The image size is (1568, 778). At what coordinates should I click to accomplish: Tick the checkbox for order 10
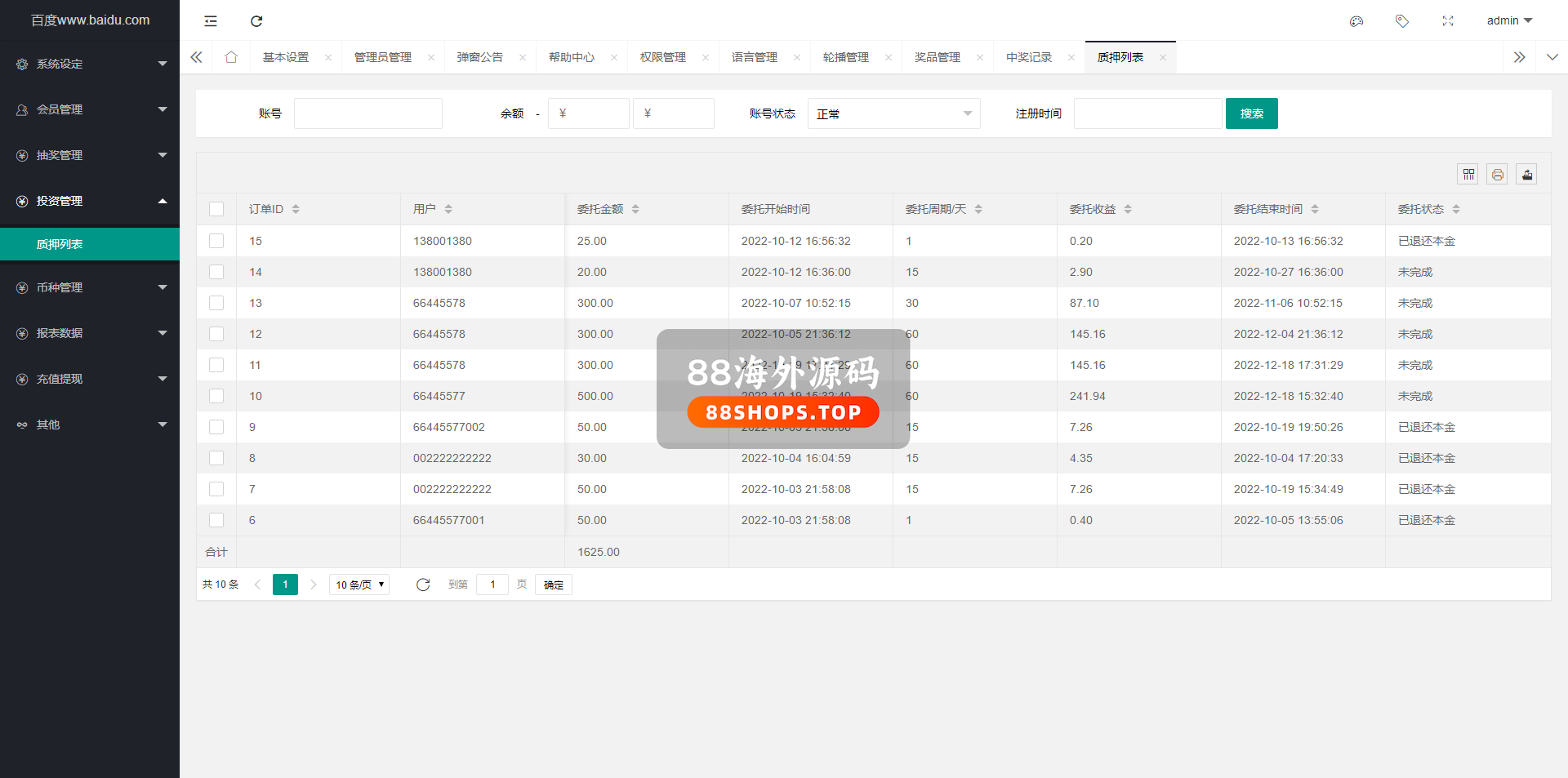216,396
